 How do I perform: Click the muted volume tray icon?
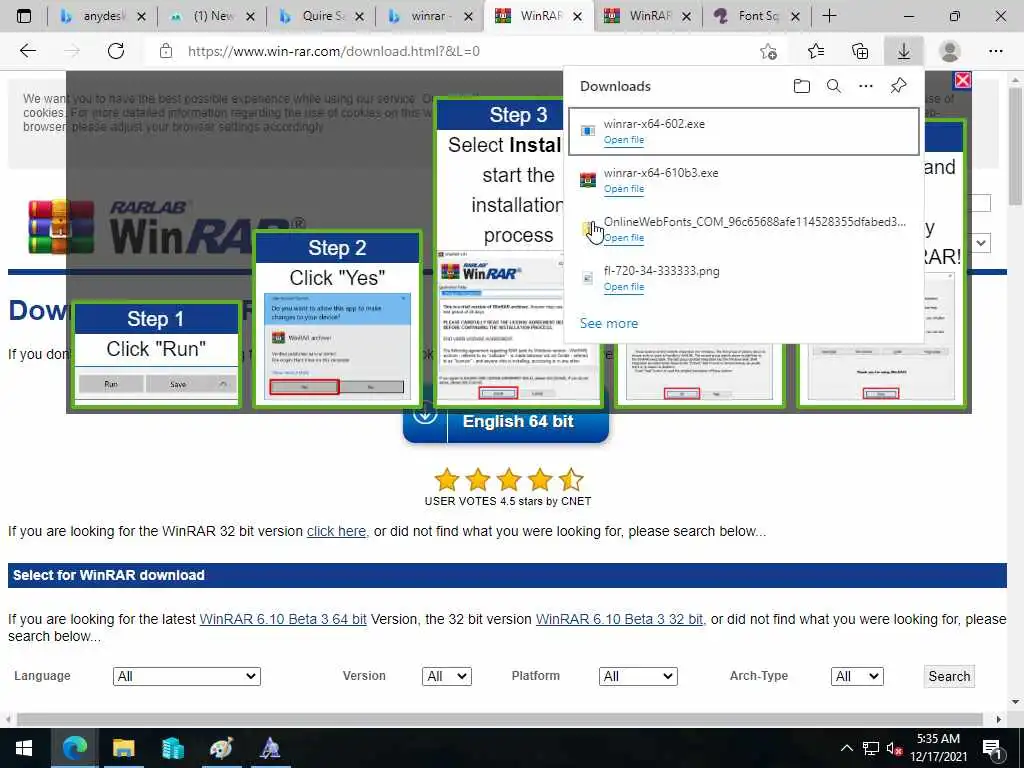point(894,748)
